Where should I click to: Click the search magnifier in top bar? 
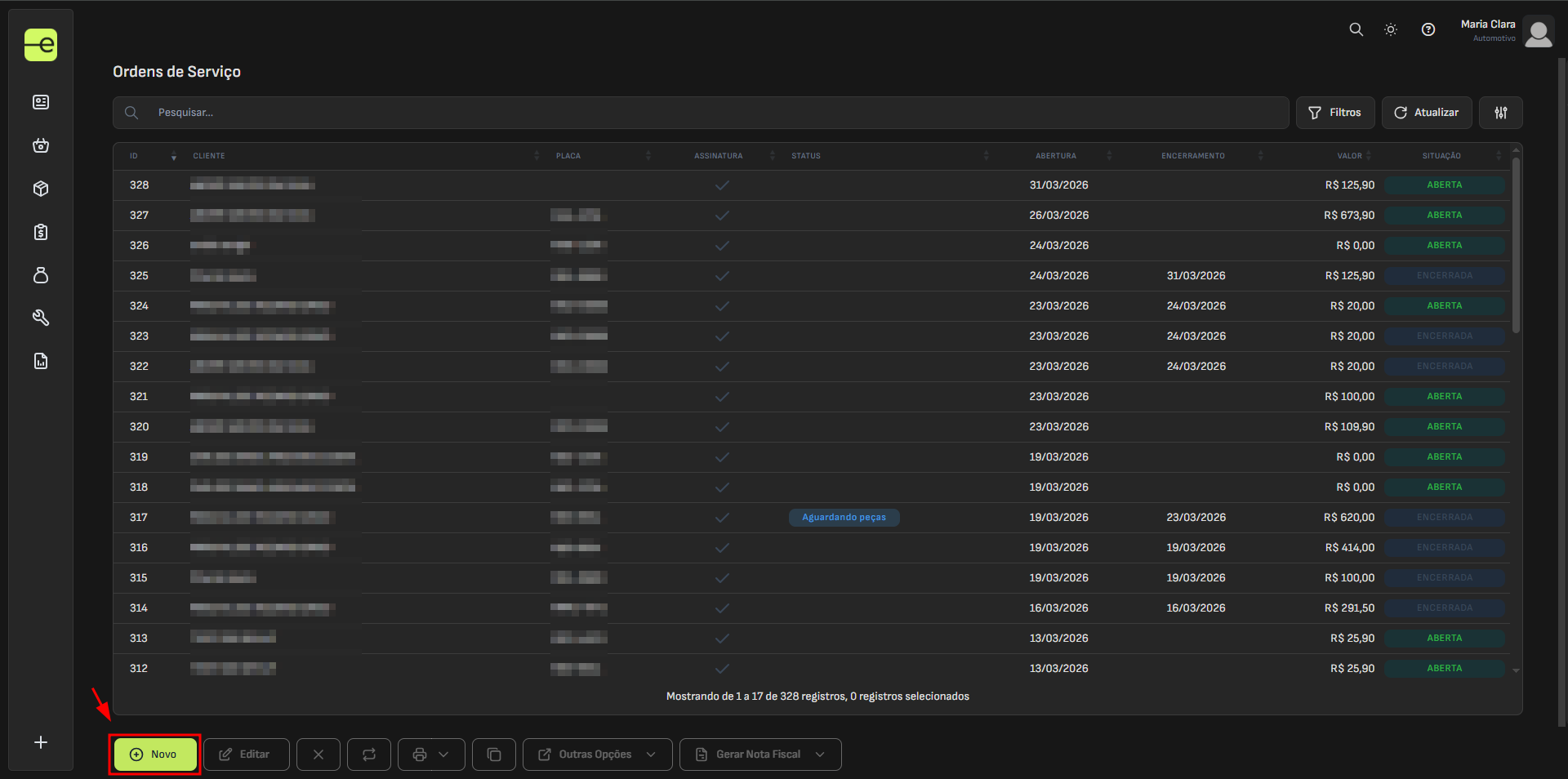(x=1356, y=29)
